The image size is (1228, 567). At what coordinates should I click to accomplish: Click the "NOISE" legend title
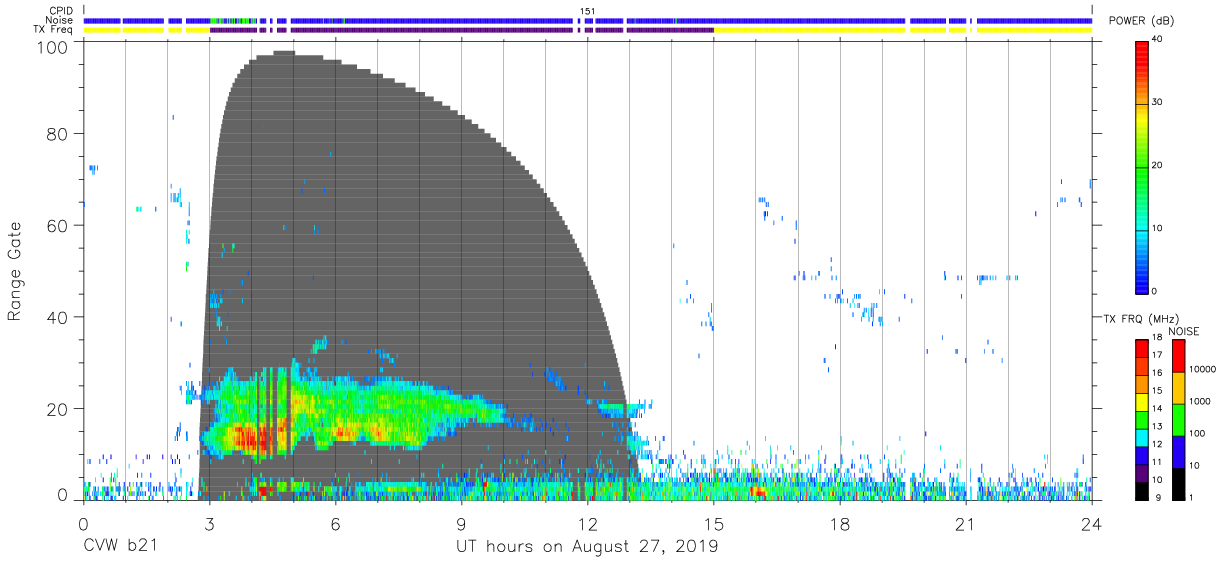point(1184,331)
